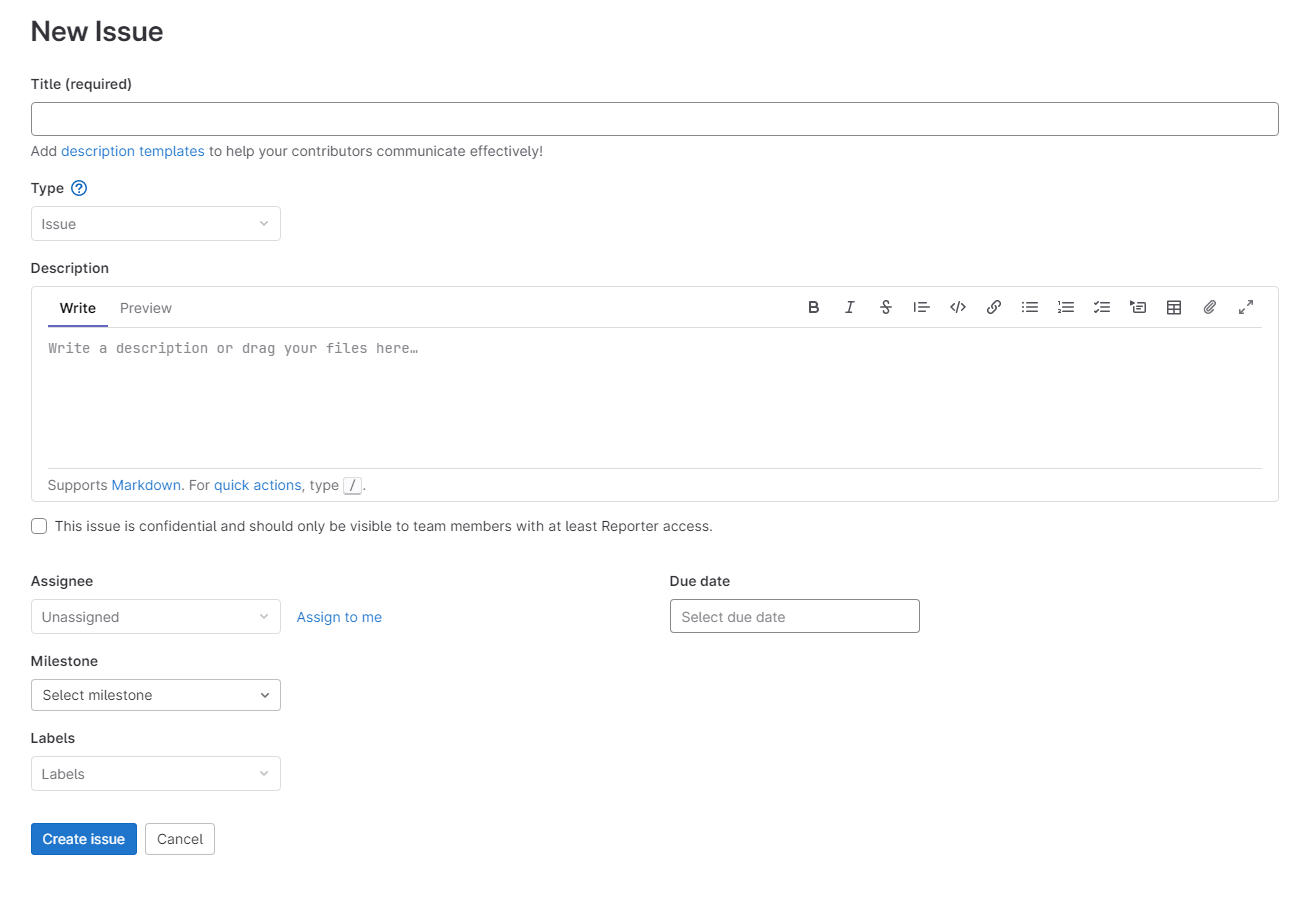Viewport: 1293px width, 897px height.
Task: Add a checklist to the description
Action: [x=1102, y=308]
